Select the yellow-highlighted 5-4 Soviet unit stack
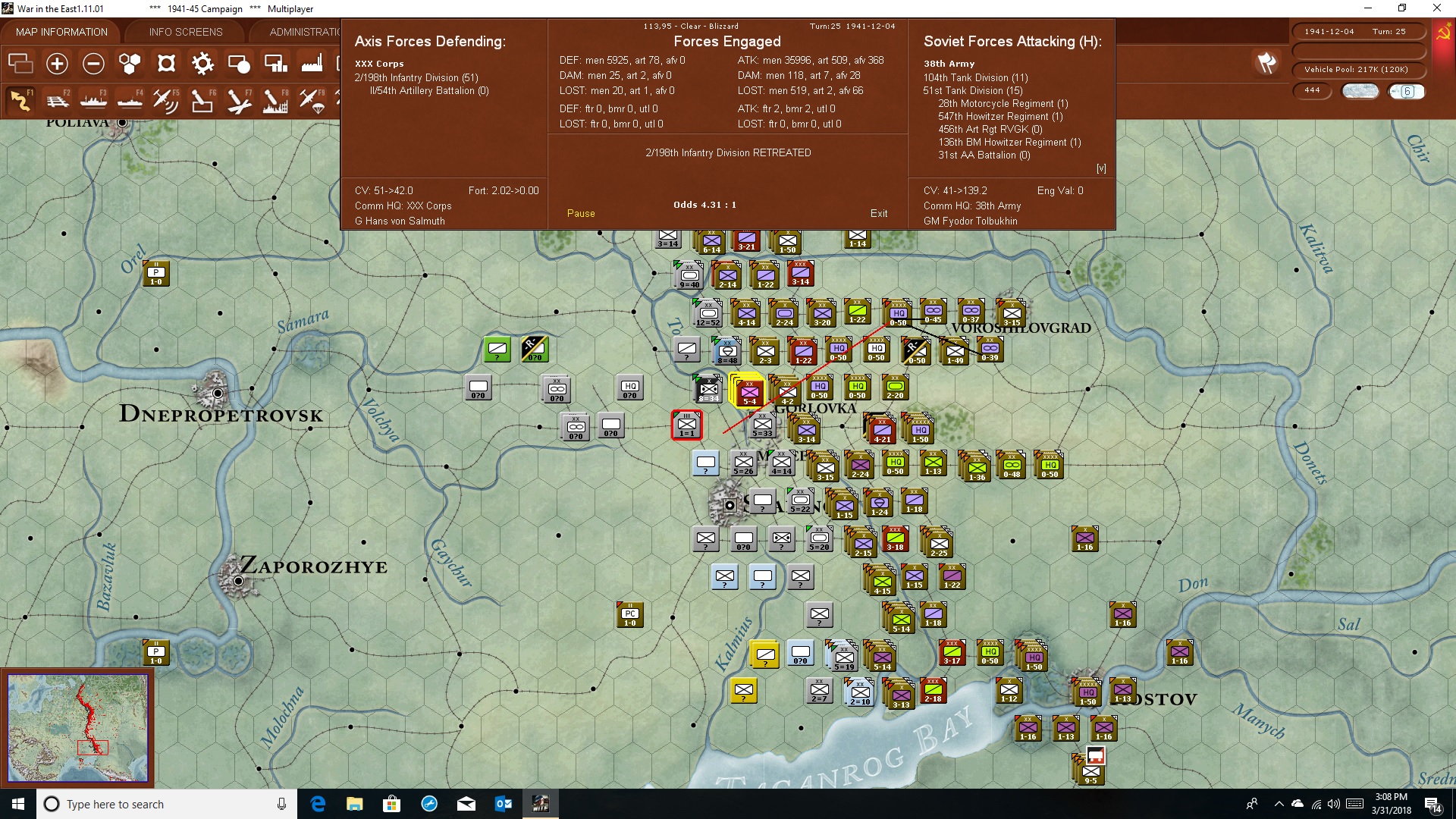 click(748, 390)
